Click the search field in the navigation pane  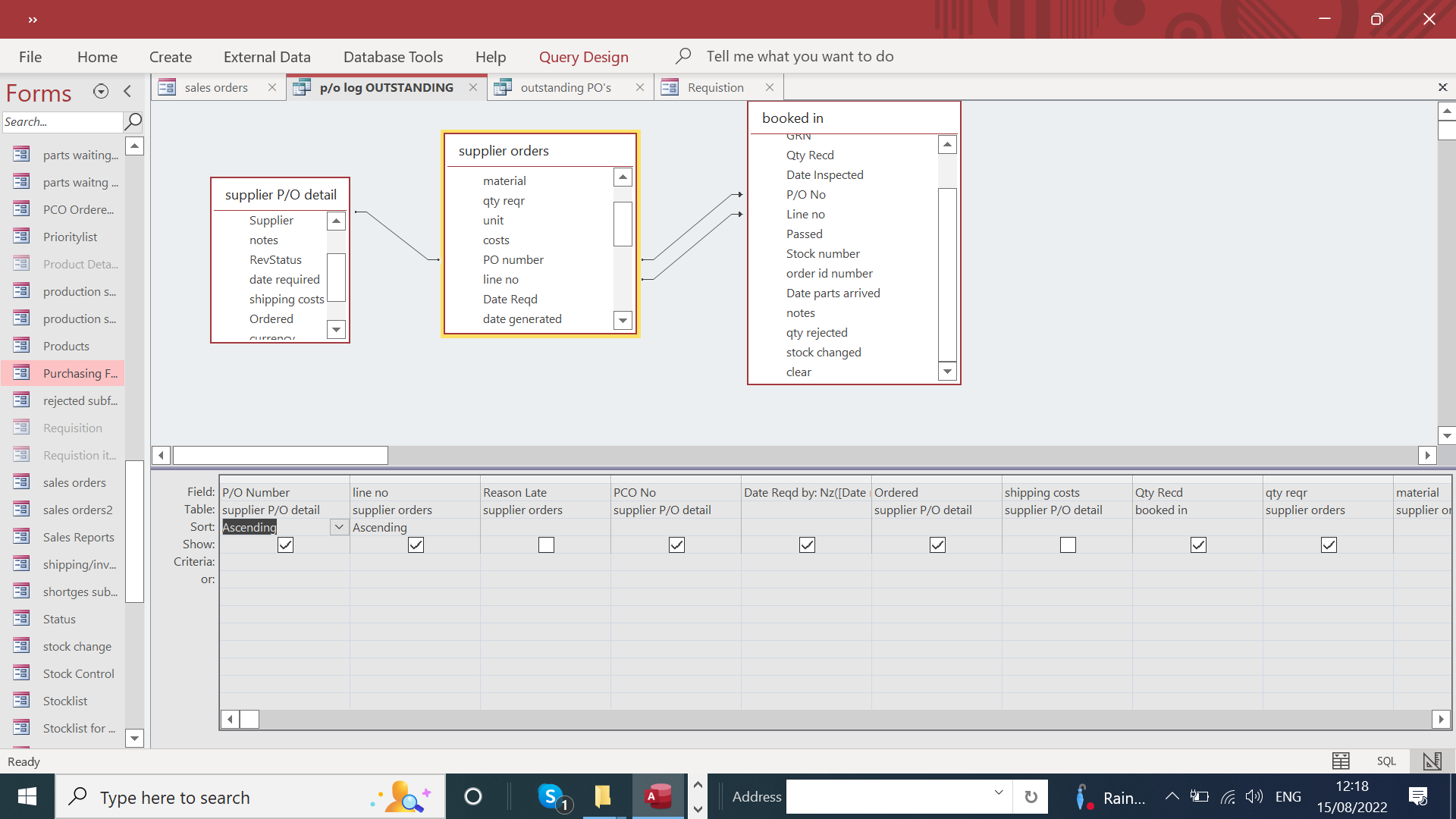62,121
